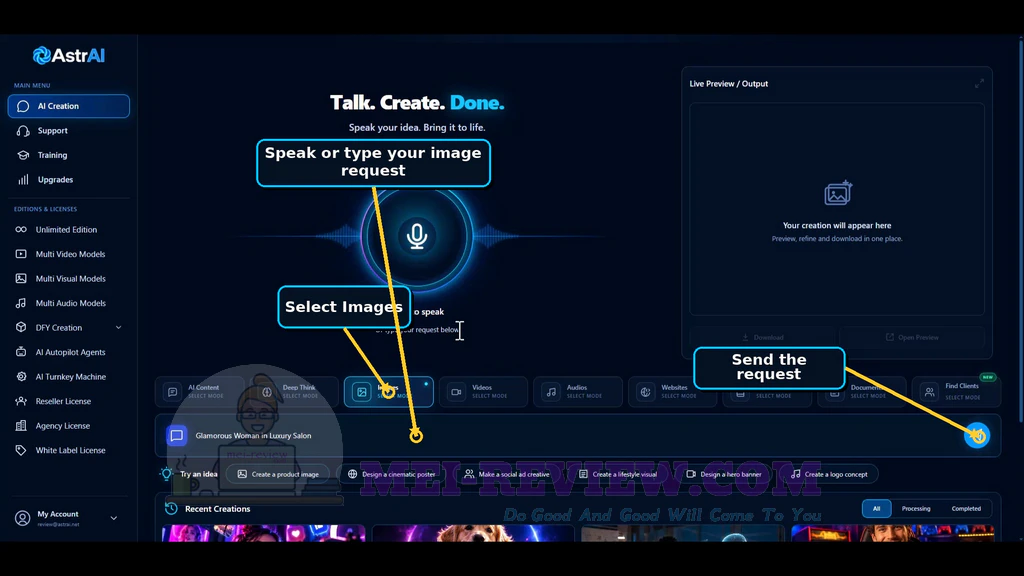Viewport: 1024px width, 576px height.
Task: Click the microphone button to speak
Action: pos(417,236)
